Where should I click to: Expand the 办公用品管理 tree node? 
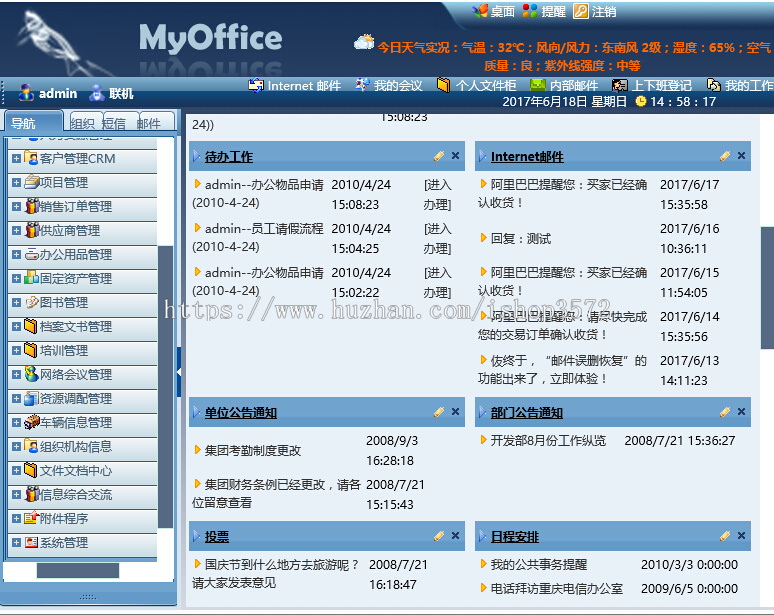(16, 255)
